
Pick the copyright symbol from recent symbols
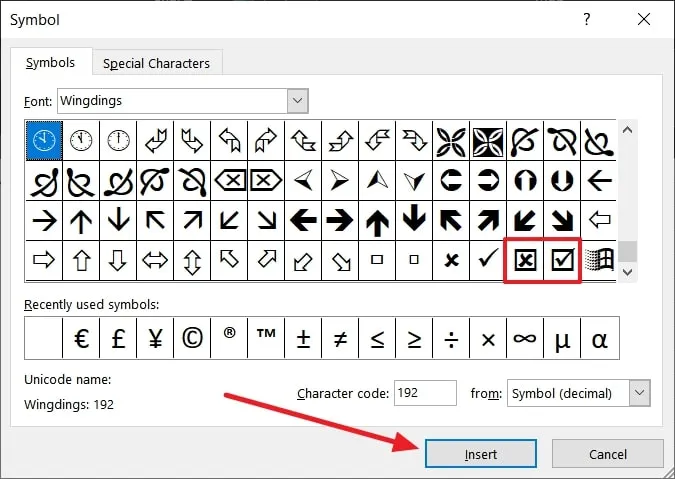(x=193, y=338)
